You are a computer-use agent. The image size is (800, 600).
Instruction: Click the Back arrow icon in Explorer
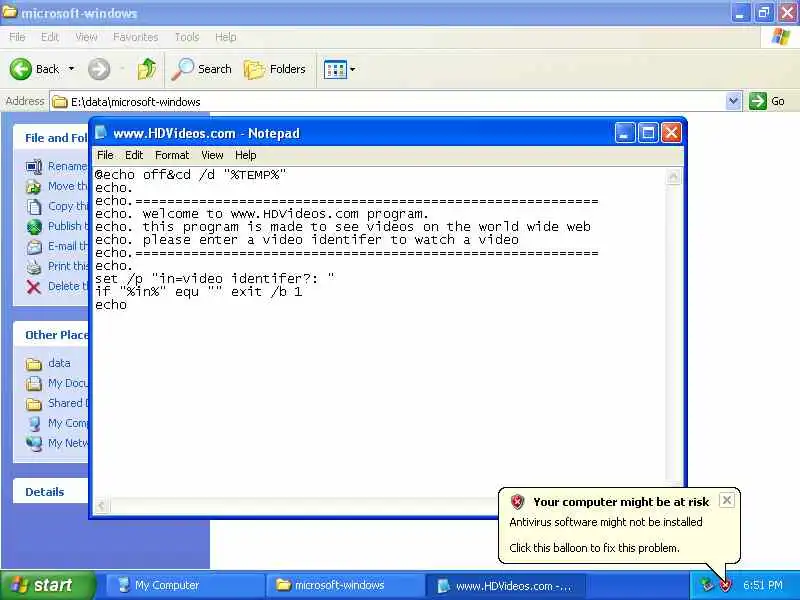click(x=21, y=69)
